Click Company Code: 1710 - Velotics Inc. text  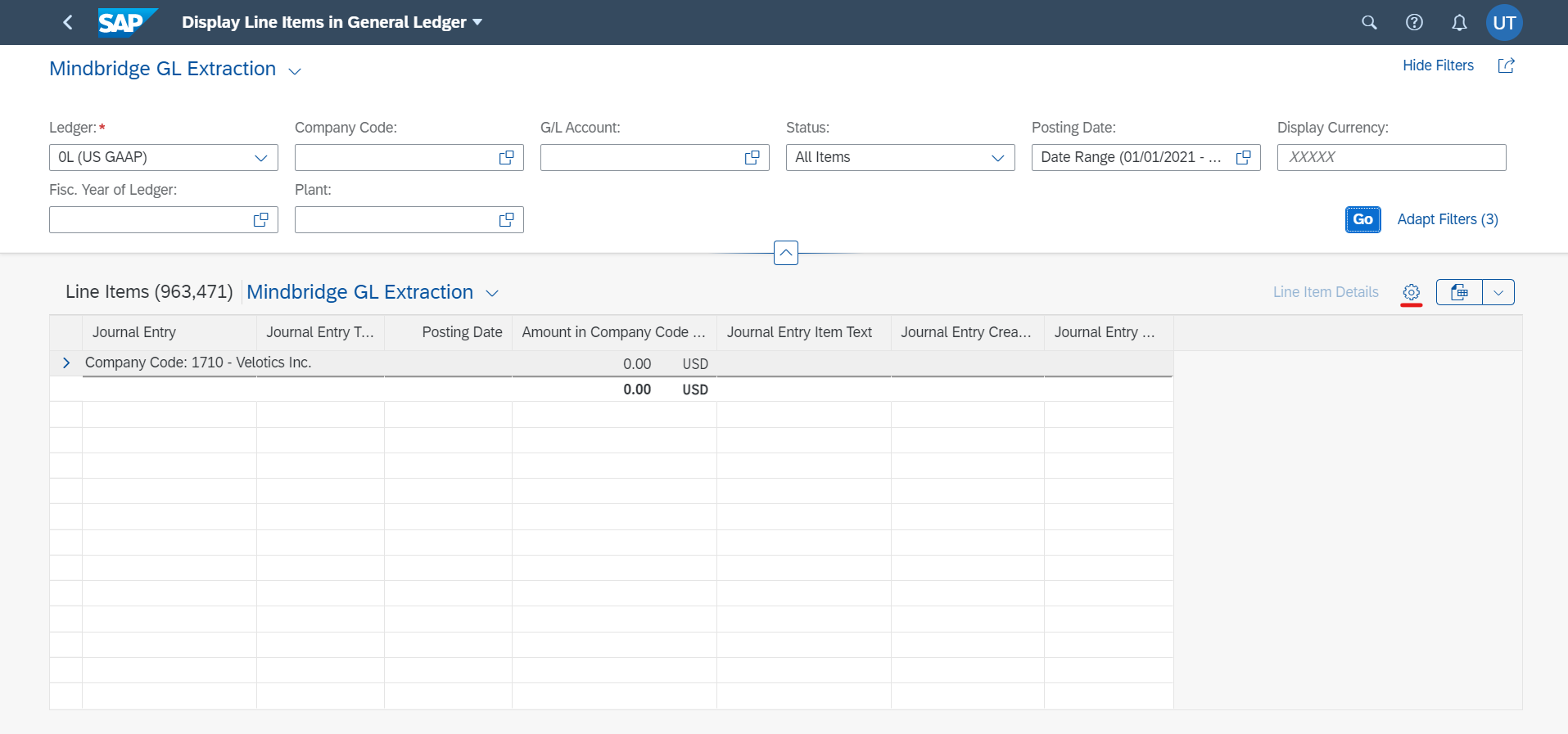pyautogui.click(x=198, y=362)
